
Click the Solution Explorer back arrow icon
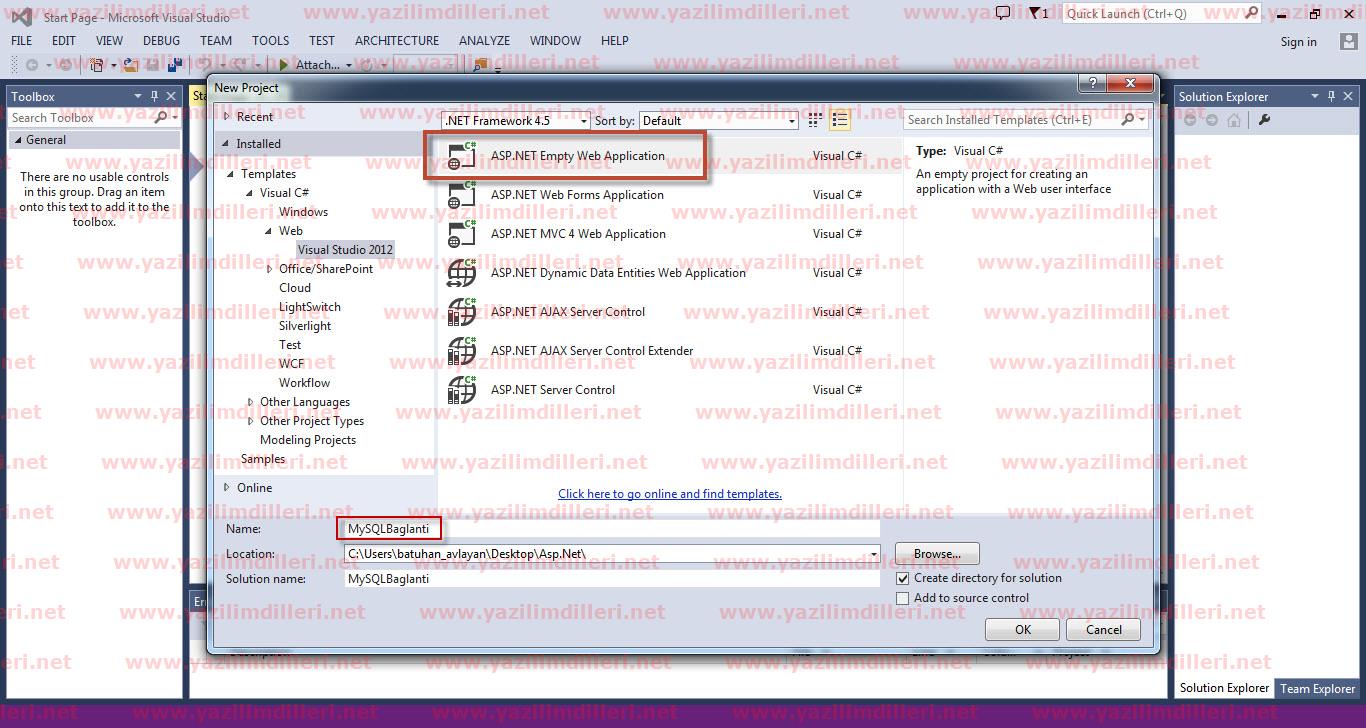pos(1190,120)
